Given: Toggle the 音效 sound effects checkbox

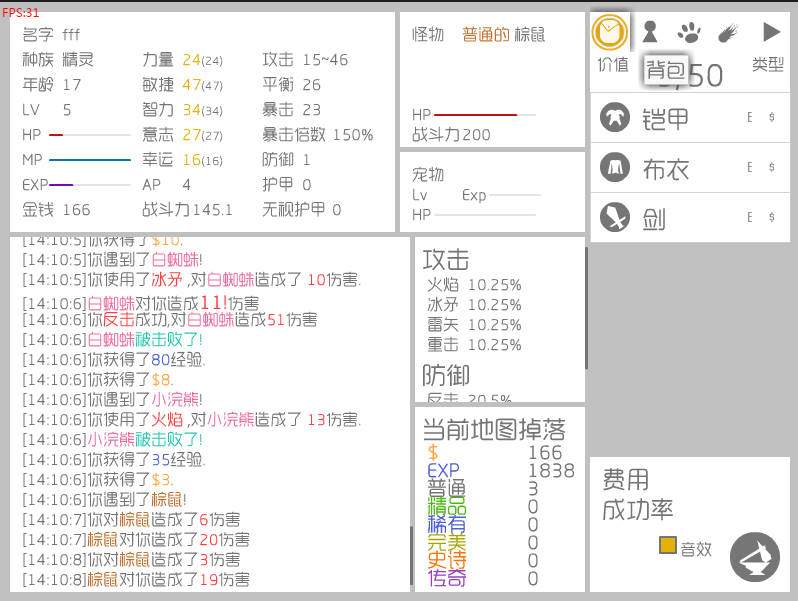Looking at the screenshot, I should tap(667, 545).
